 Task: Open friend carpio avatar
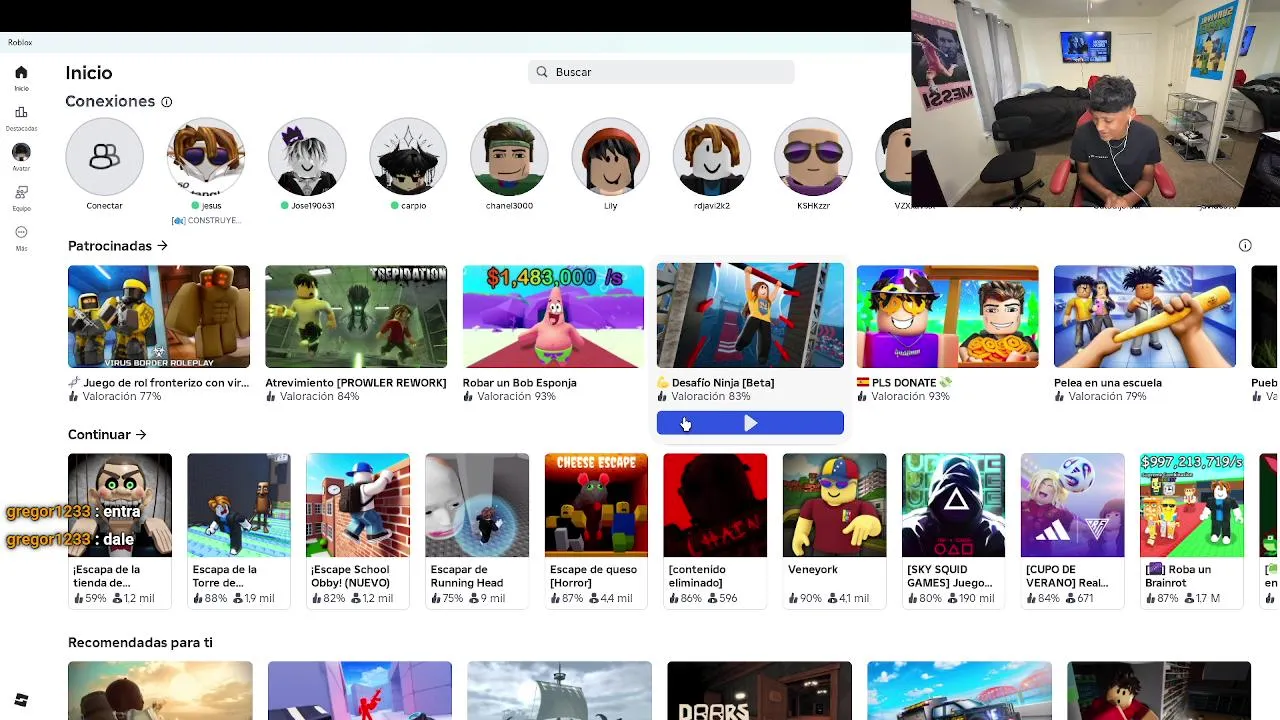pos(408,157)
